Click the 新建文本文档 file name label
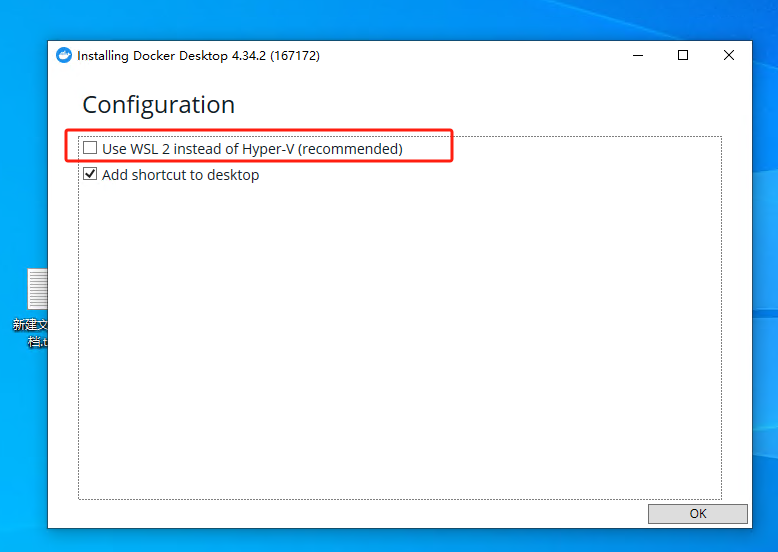 pyautogui.click(x=30, y=332)
